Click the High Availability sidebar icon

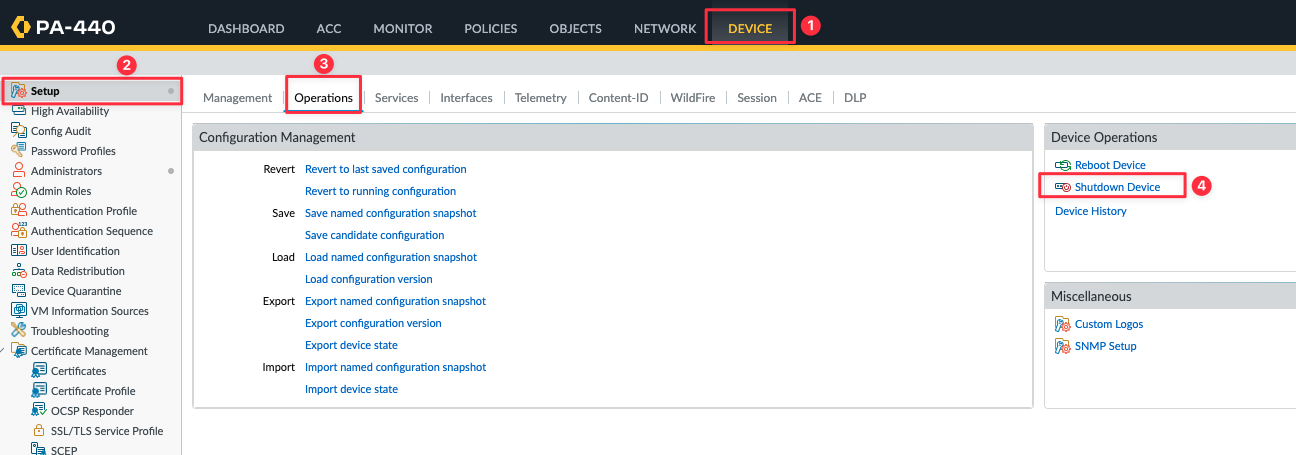[x=19, y=111]
